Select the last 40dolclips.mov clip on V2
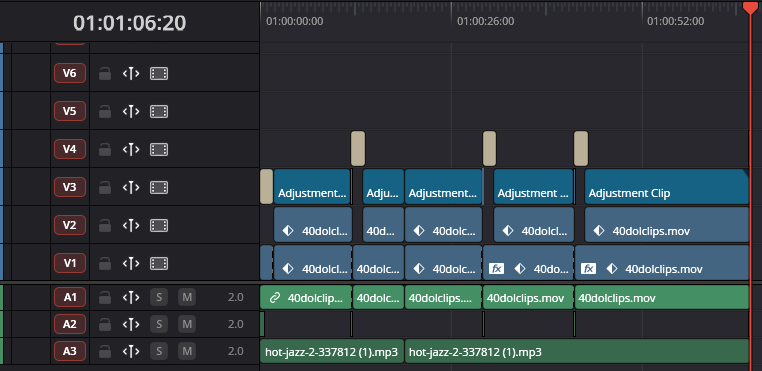 666,225
